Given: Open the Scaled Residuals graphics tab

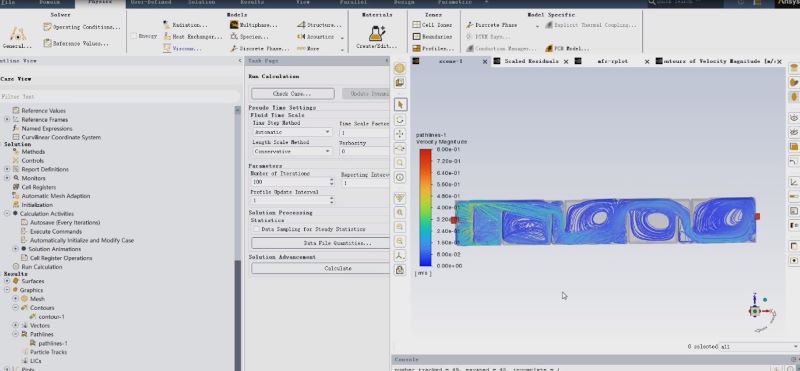Looking at the screenshot, I should (x=531, y=61).
